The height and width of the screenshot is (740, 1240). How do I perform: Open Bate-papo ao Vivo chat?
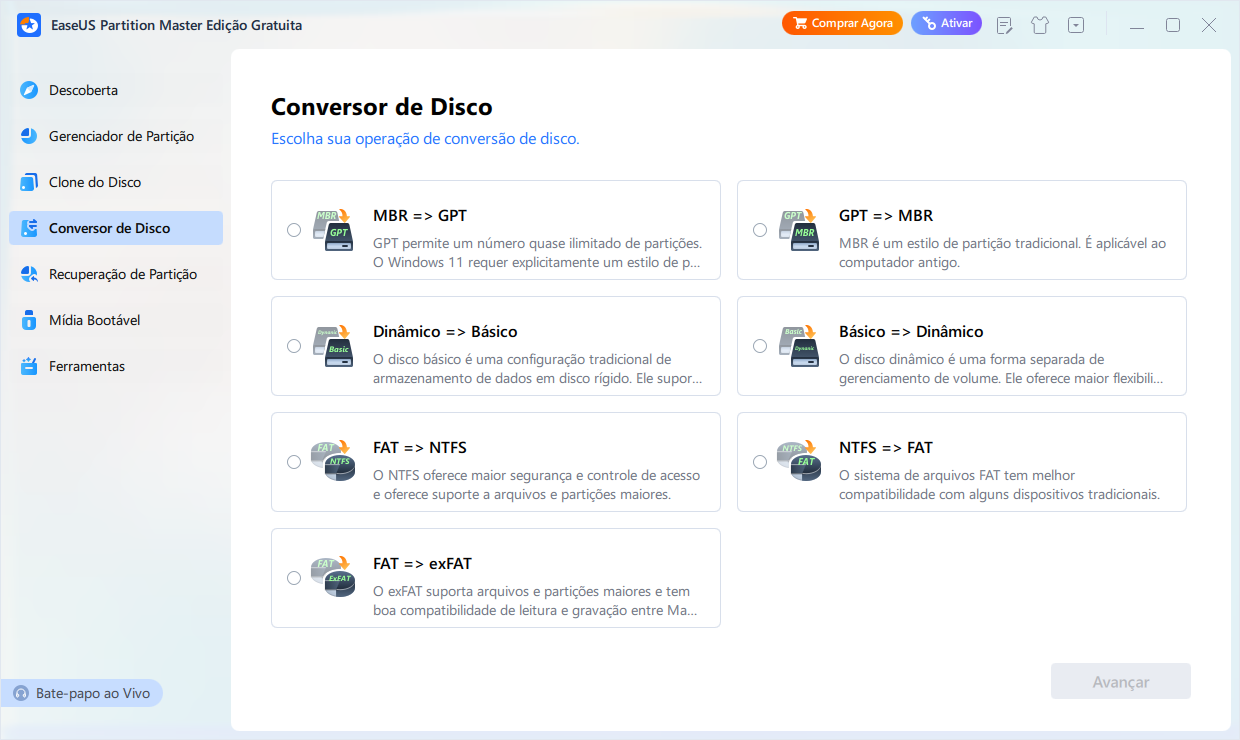point(82,693)
